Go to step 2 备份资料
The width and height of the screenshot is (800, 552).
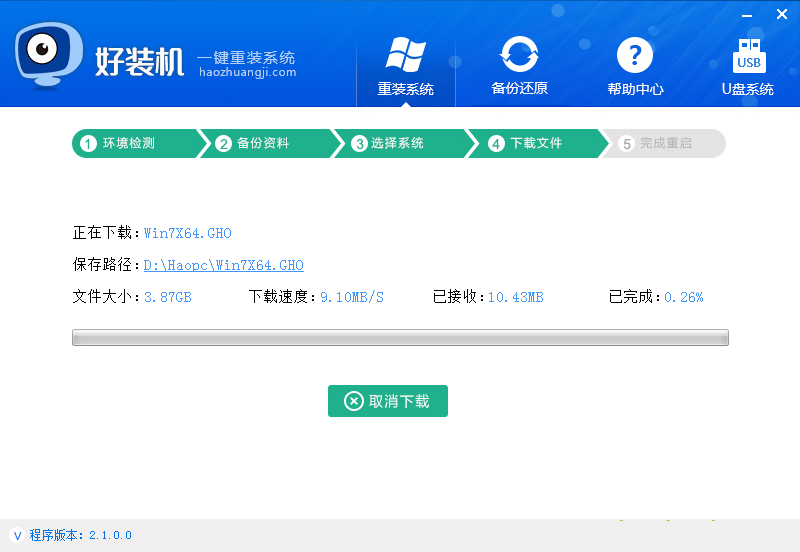[x=264, y=143]
